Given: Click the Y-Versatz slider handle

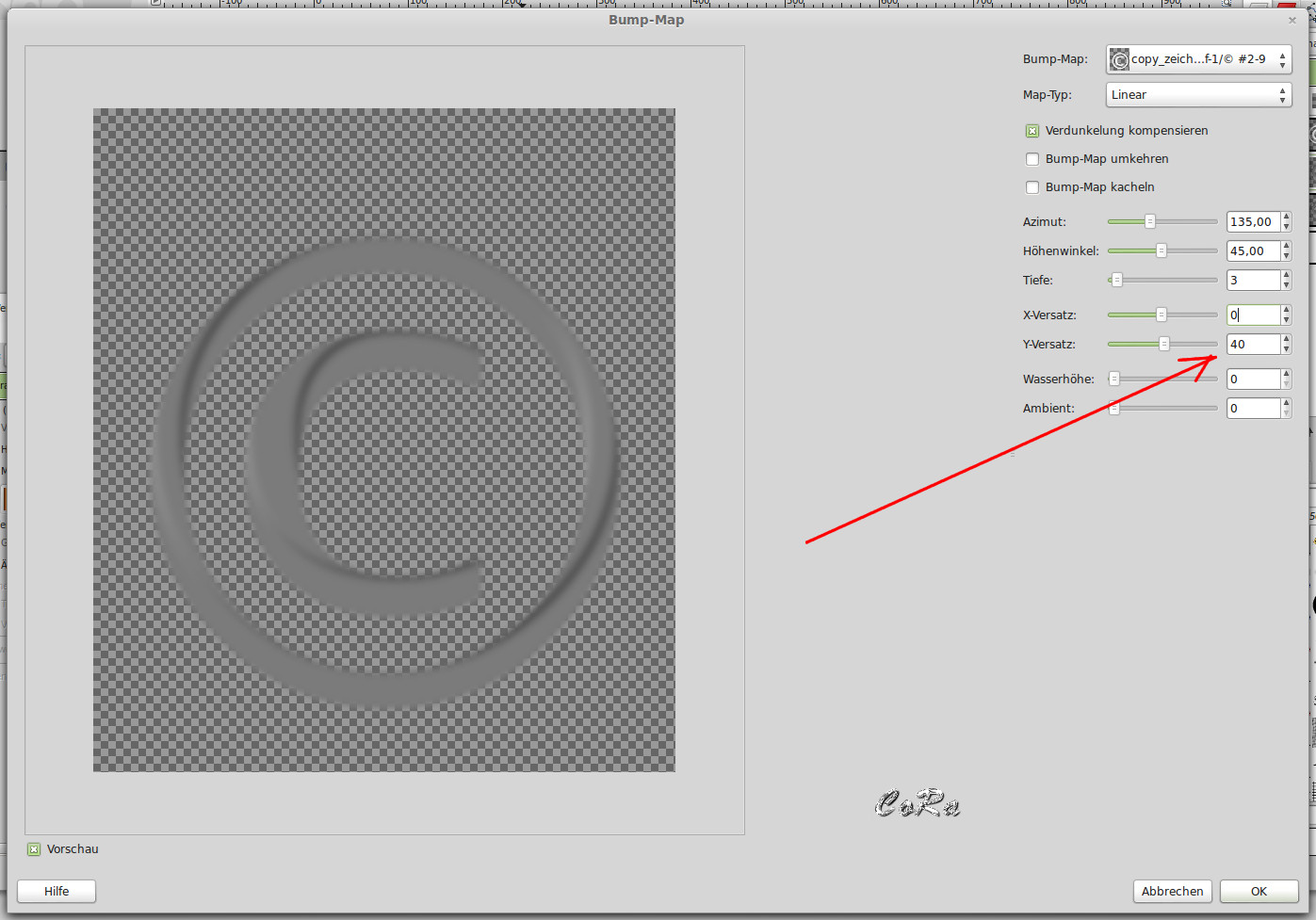Looking at the screenshot, I should click(1164, 345).
